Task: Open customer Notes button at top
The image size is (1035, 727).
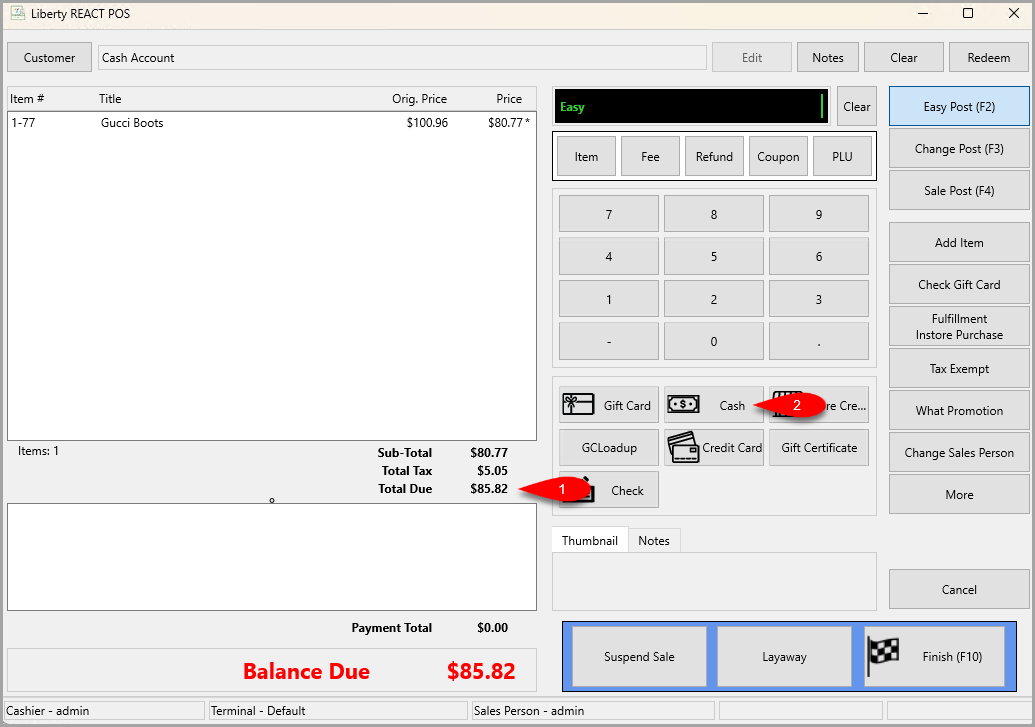Action: click(828, 57)
